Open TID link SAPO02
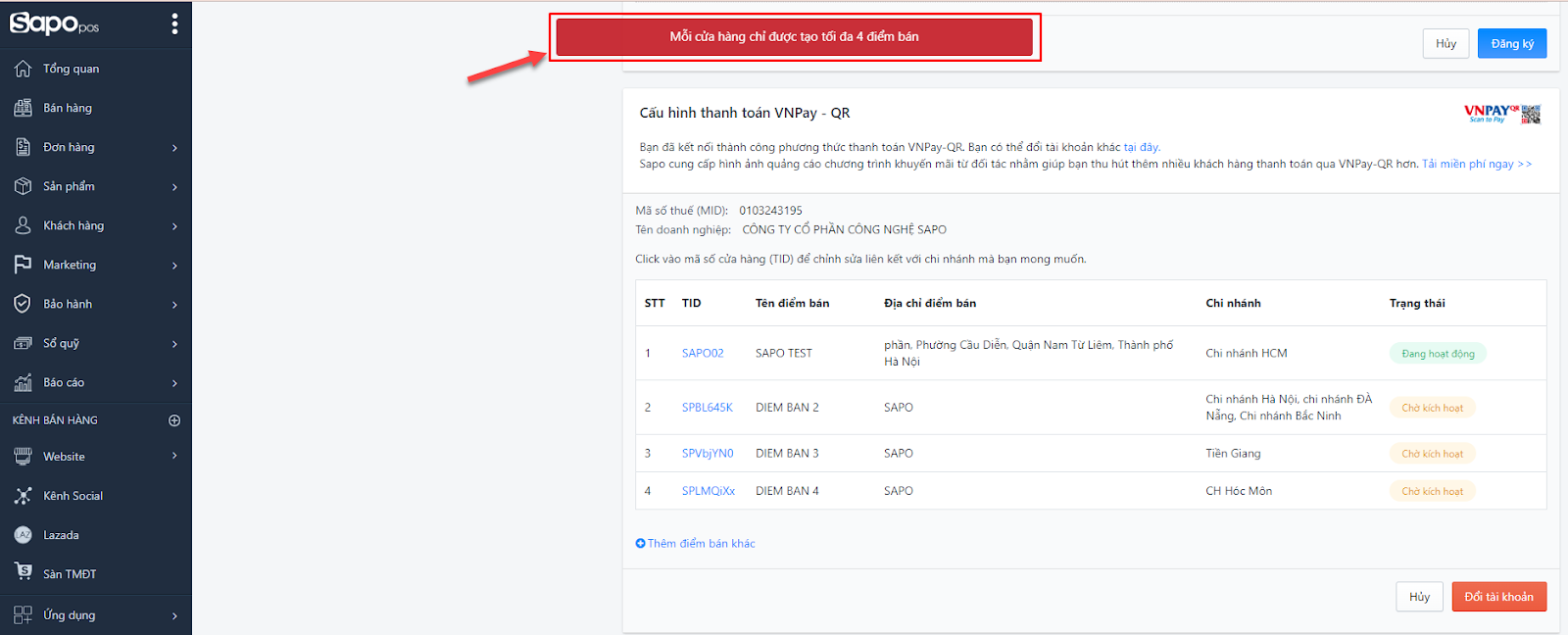This screenshot has width=1568, height=635. (703, 353)
